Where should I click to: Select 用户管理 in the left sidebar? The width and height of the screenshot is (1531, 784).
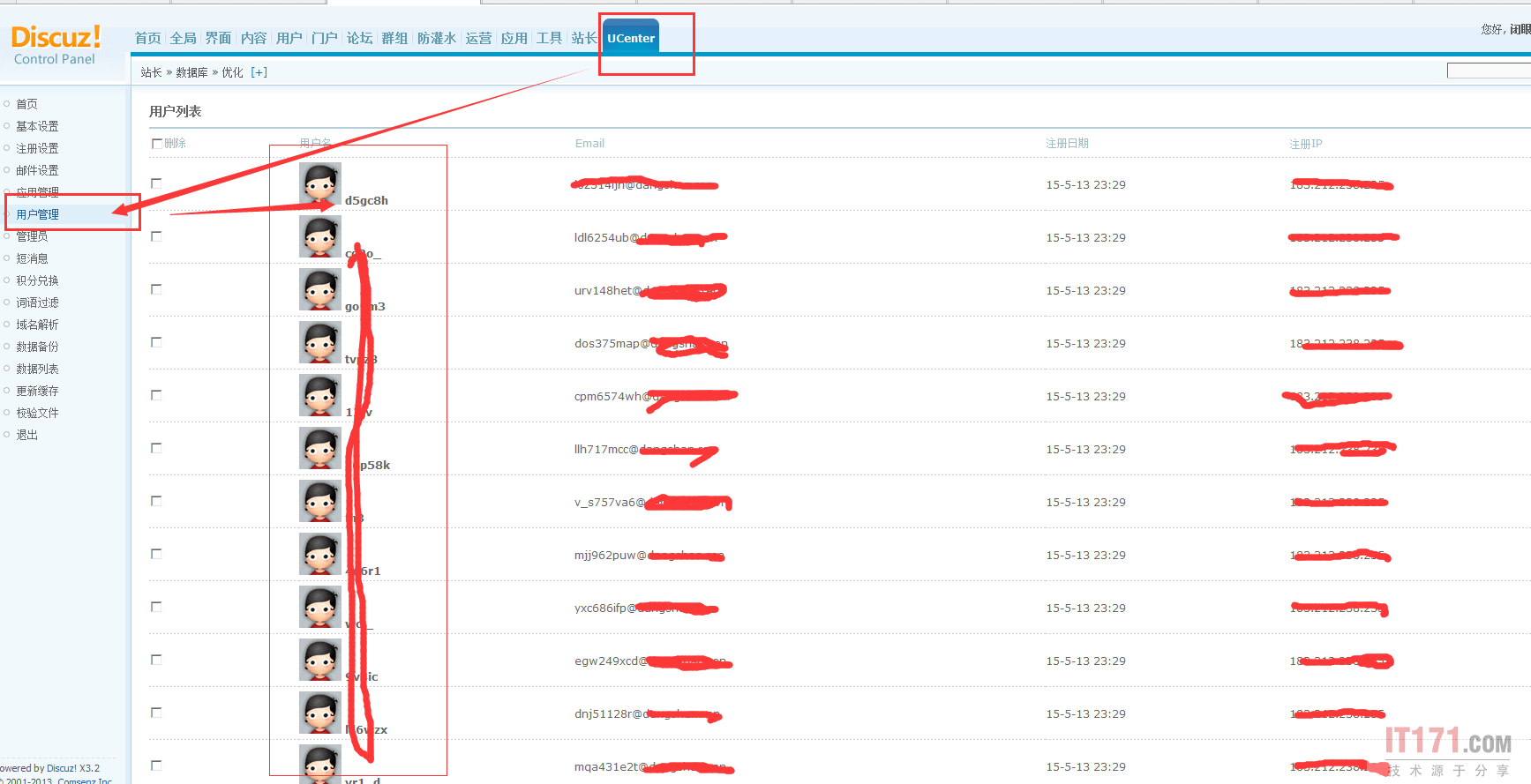[37, 214]
